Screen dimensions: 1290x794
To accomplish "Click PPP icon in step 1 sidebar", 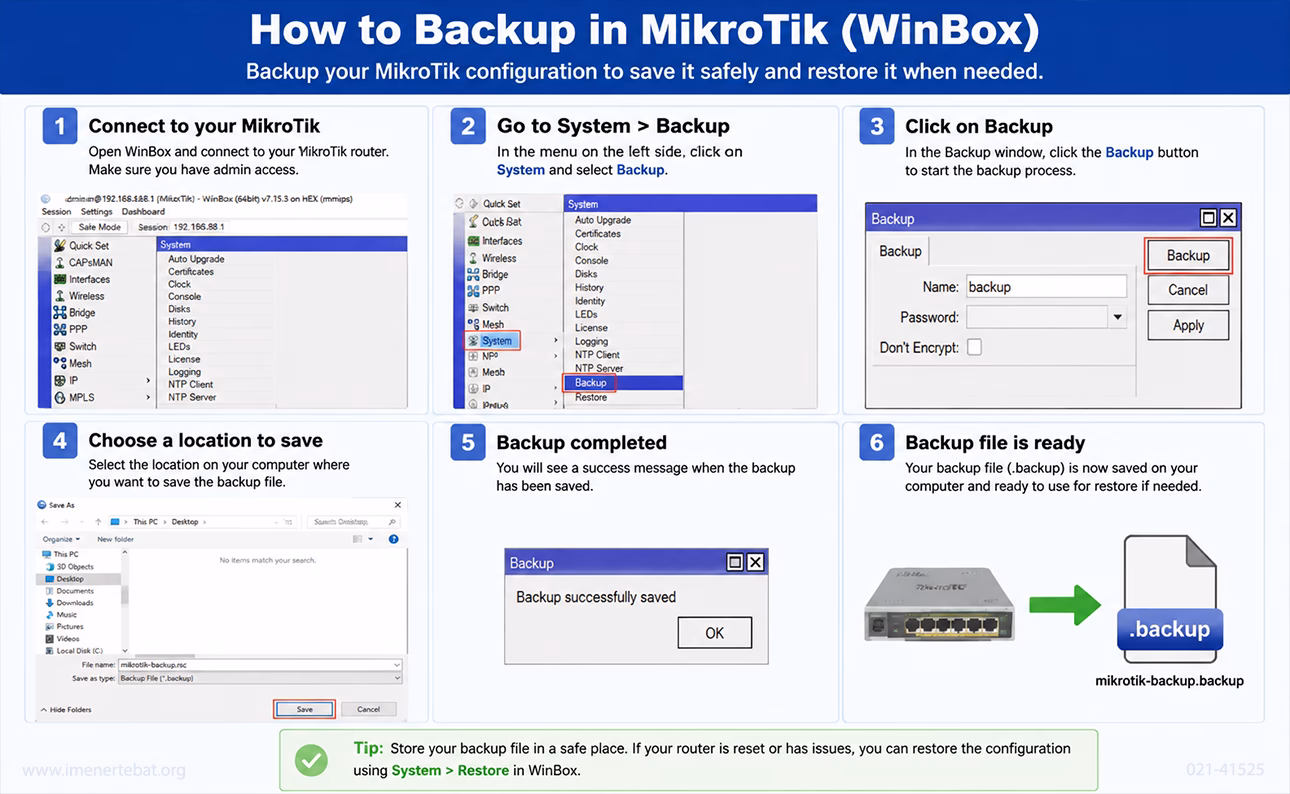I will 60,329.
